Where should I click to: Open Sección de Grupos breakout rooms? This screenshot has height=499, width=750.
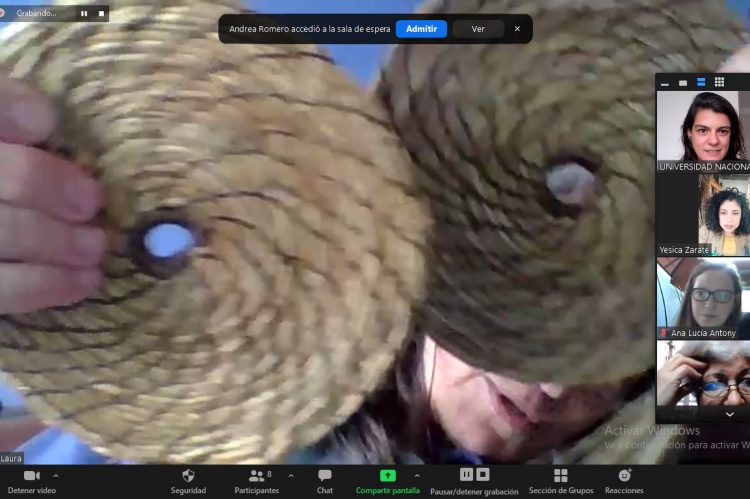point(560,475)
